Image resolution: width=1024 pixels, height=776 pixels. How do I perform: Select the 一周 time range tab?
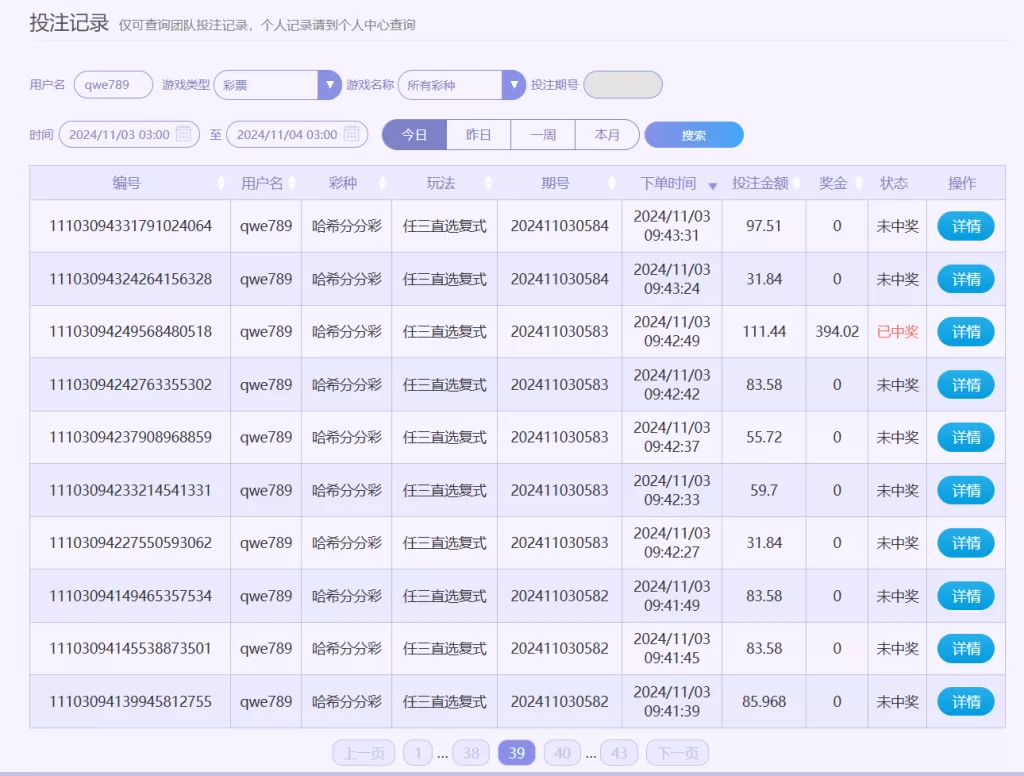tap(543, 135)
